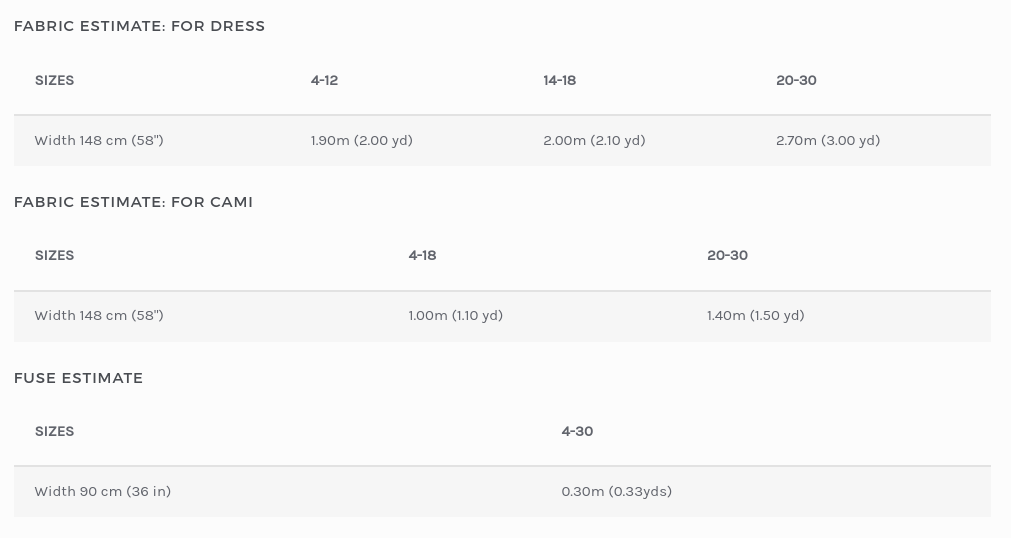This screenshot has height=538, width=1011.
Task: Click the cami table's Width 148 cm label
Action: [99, 315]
